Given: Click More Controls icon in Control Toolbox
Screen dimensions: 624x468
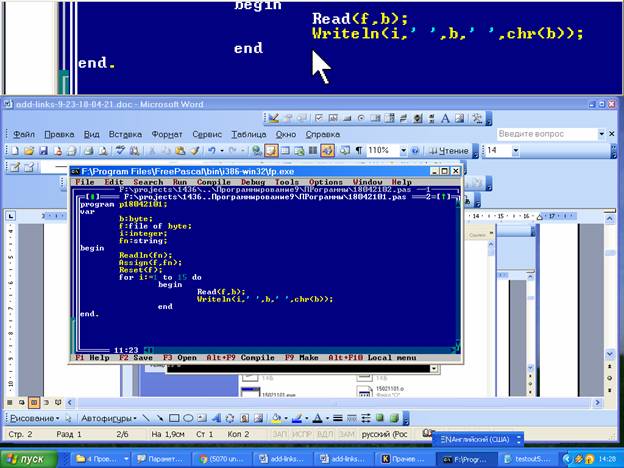Looking at the screenshot, I should [x=477, y=118].
